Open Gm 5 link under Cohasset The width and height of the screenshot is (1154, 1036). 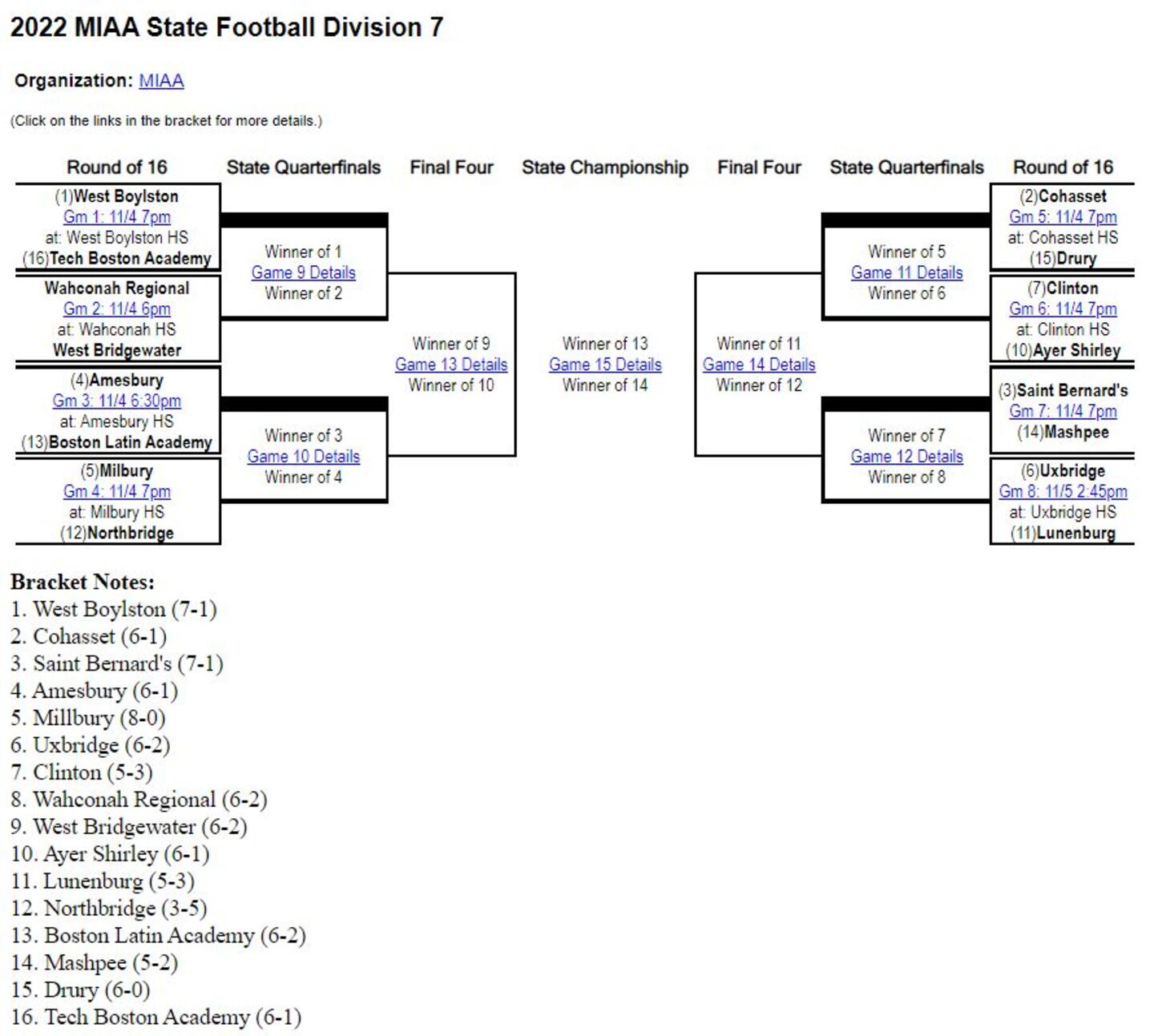1063,217
